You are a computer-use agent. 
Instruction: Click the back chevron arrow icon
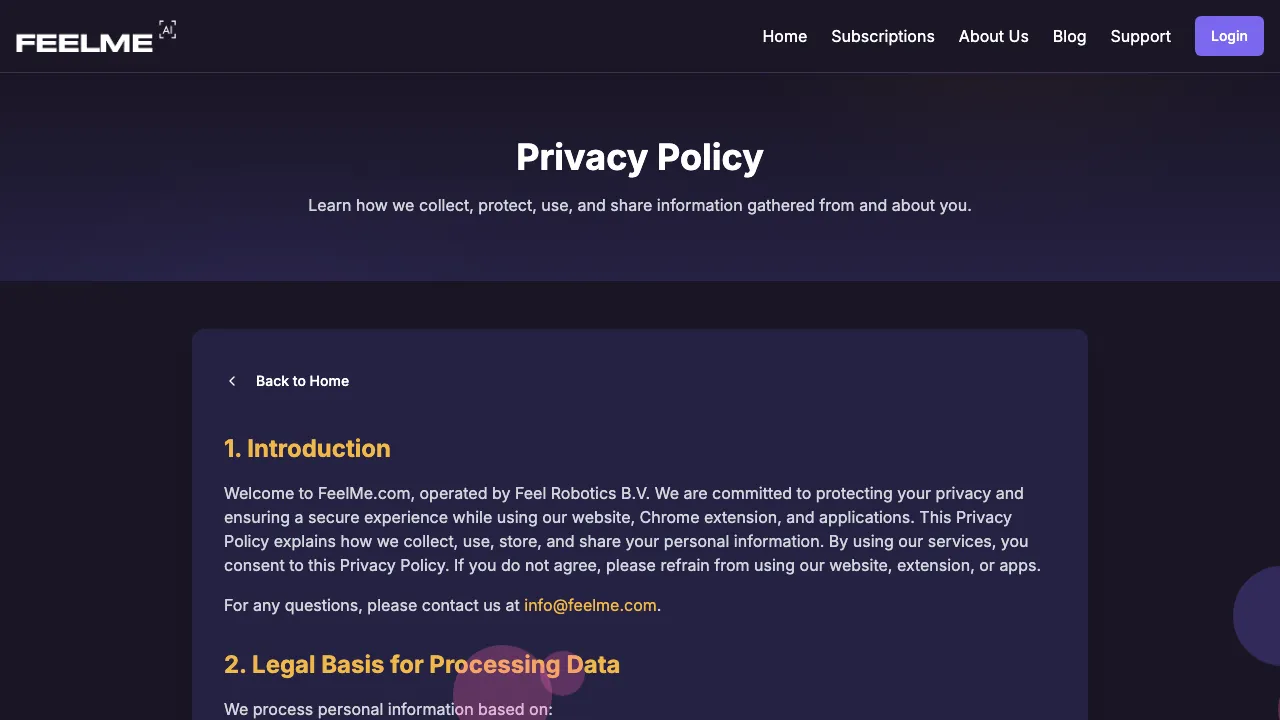tap(232, 381)
